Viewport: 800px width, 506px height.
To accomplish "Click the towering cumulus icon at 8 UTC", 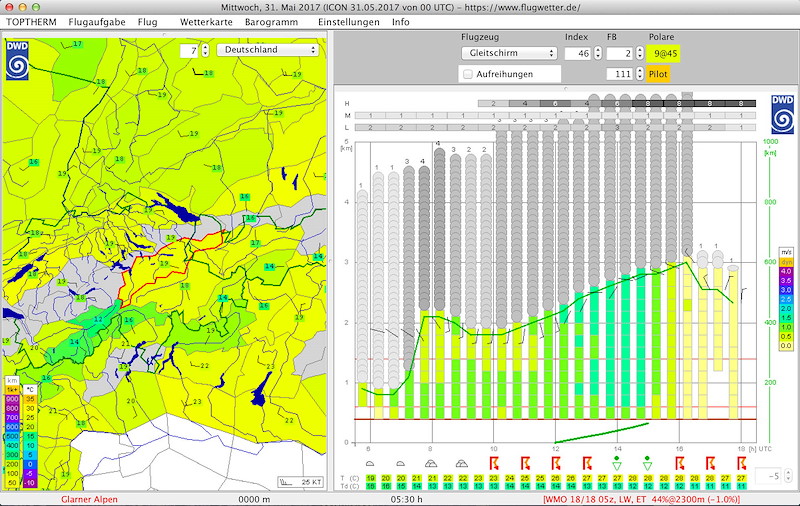I will point(431,463).
